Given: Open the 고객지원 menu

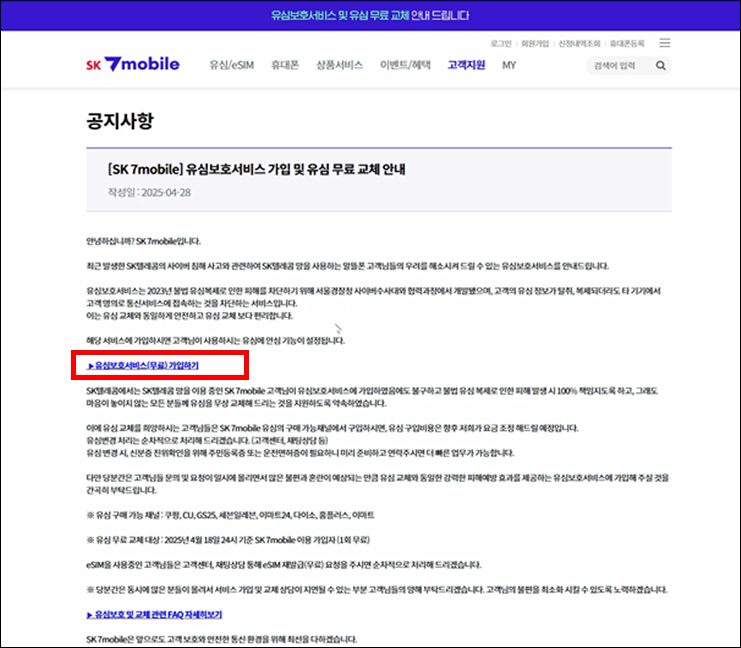Looking at the screenshot, I should 466,65.
